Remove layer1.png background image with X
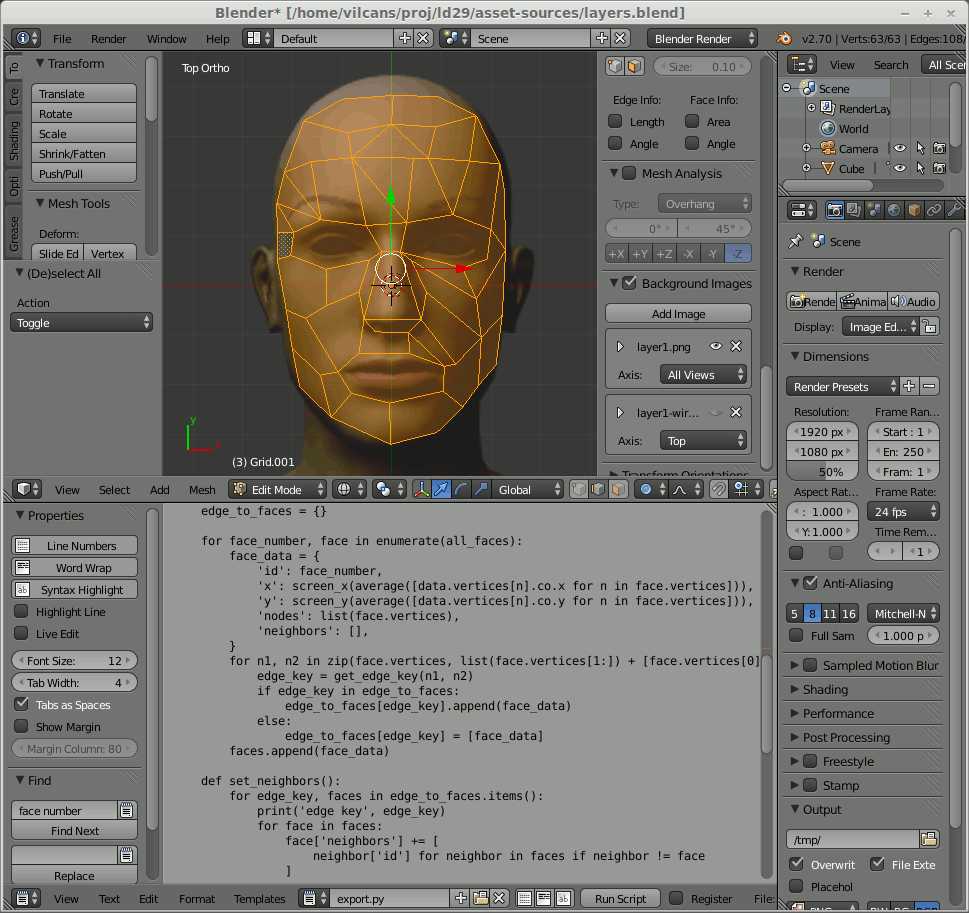This screenshot has height=913, width=969. tap(735, 346)
